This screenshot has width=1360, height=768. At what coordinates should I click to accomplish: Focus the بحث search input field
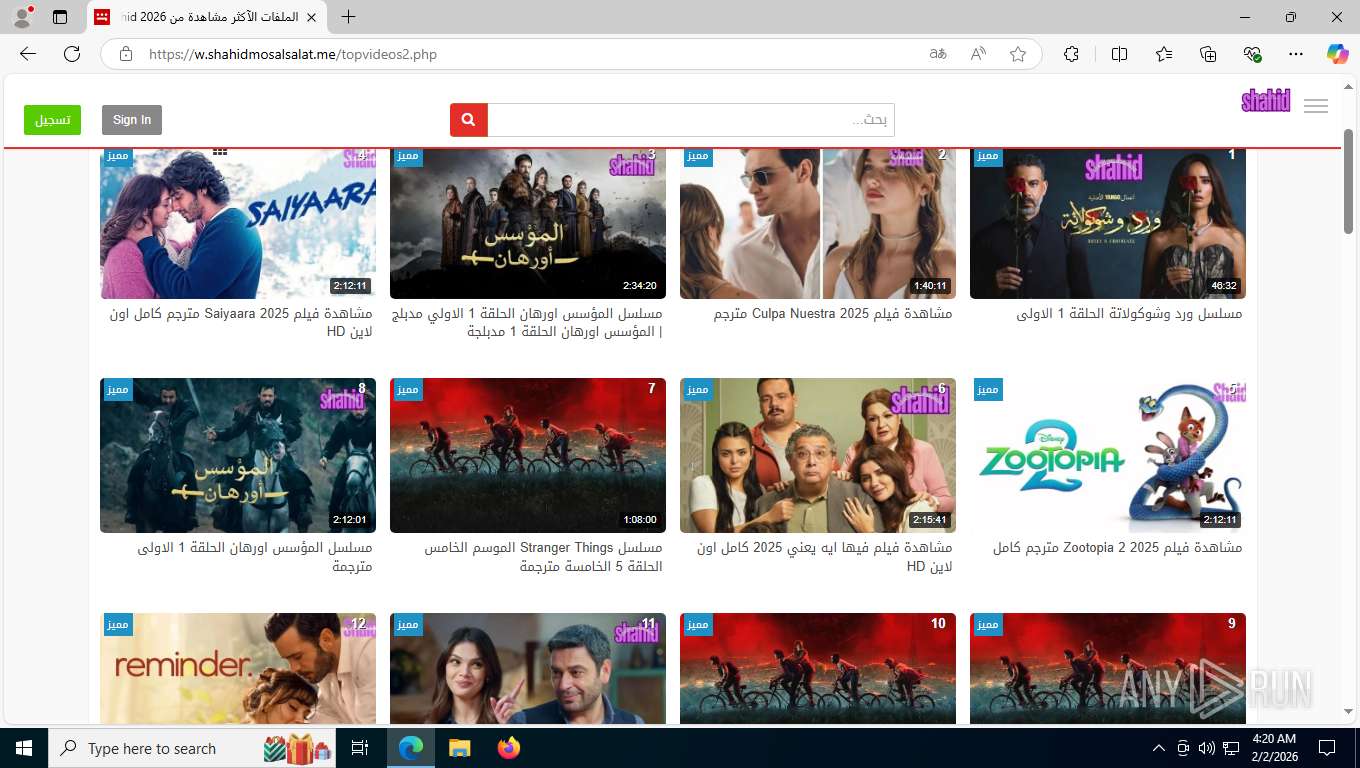click(x=691, y=120)
